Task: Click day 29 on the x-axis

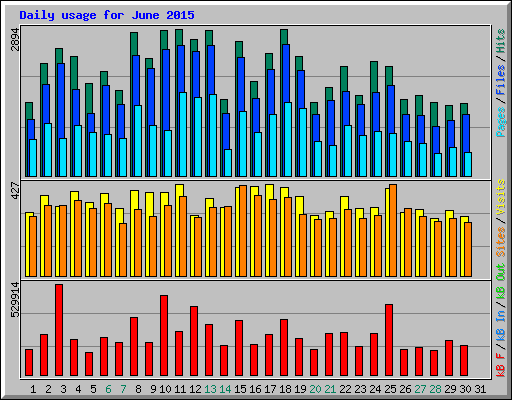Action: point(450,389)
